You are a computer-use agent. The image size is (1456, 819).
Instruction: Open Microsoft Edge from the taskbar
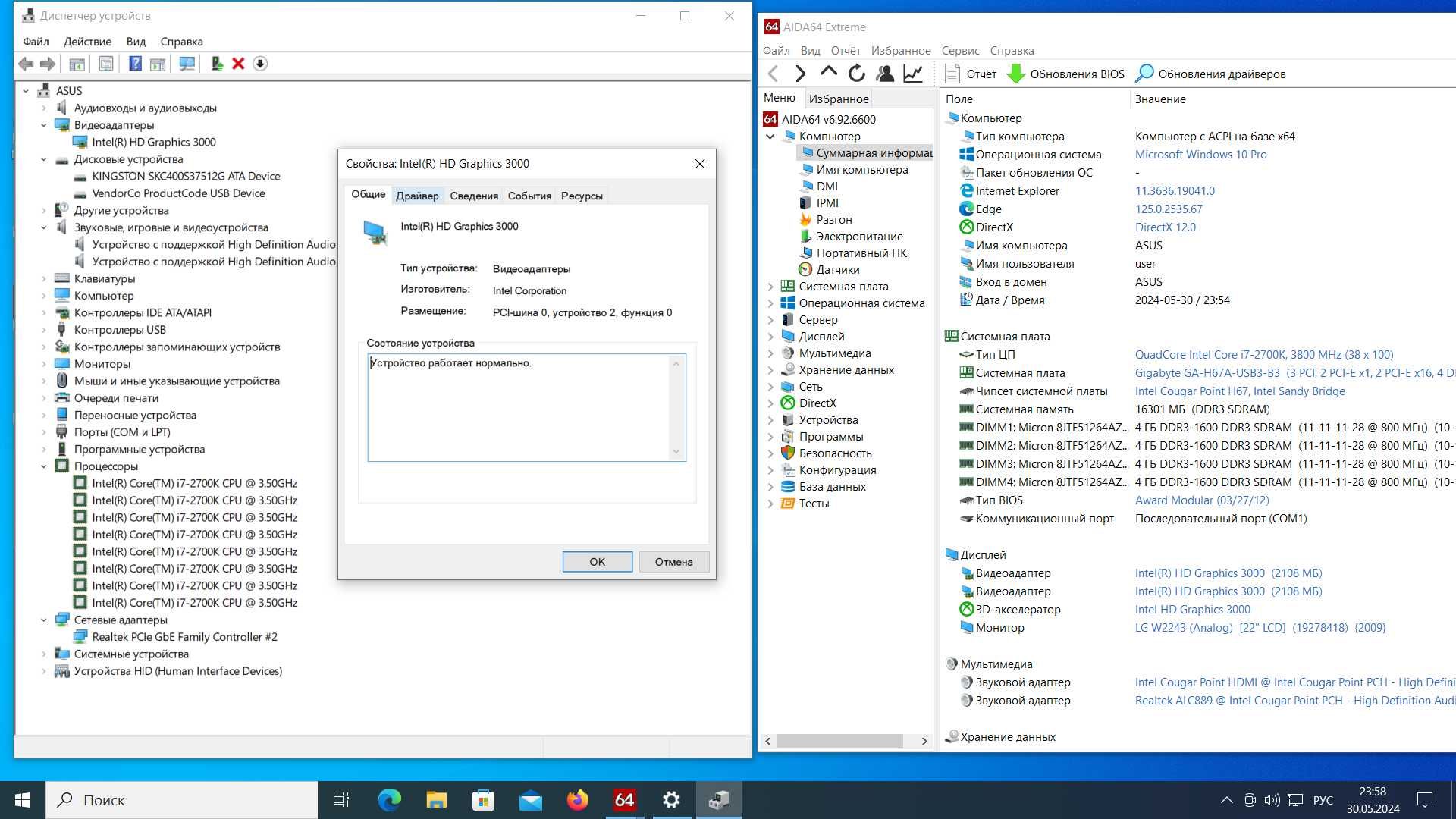click(389, 800)
